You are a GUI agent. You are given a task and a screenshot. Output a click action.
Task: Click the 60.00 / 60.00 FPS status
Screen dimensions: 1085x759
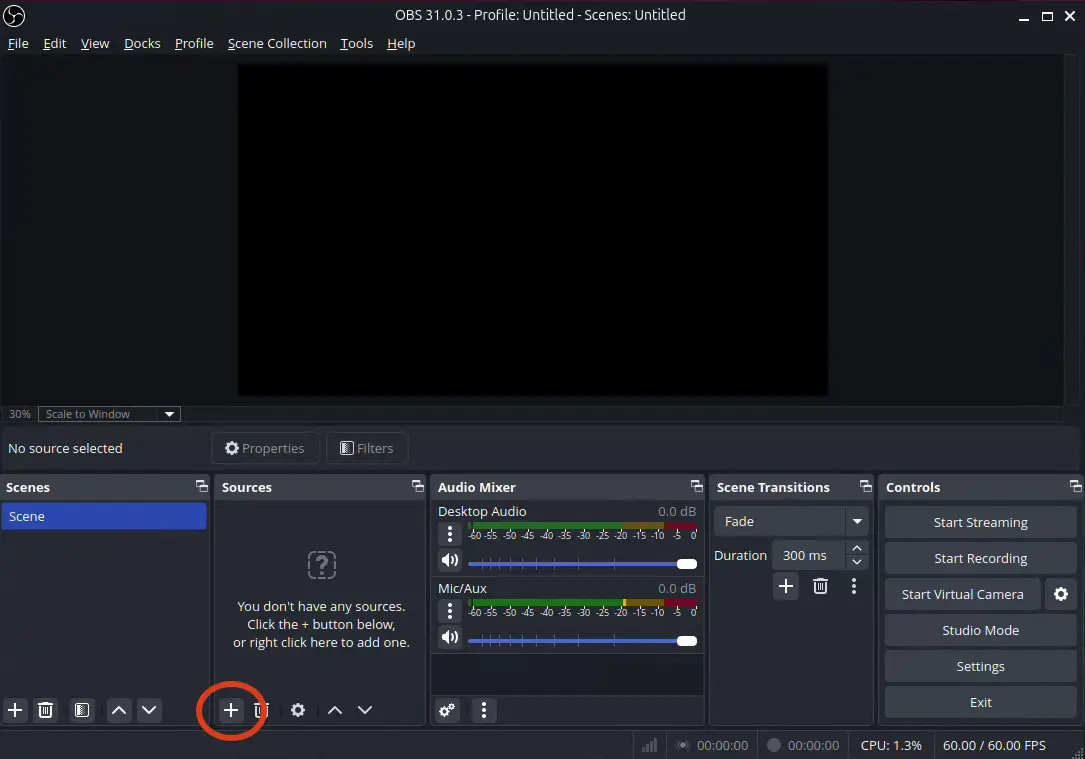994,745
